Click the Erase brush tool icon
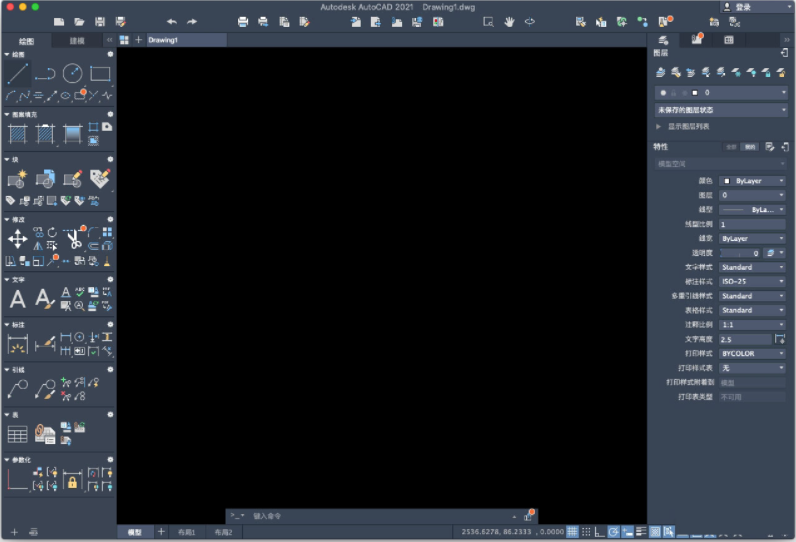Screen dimensions: 796x542 click(x=107, y=261)
